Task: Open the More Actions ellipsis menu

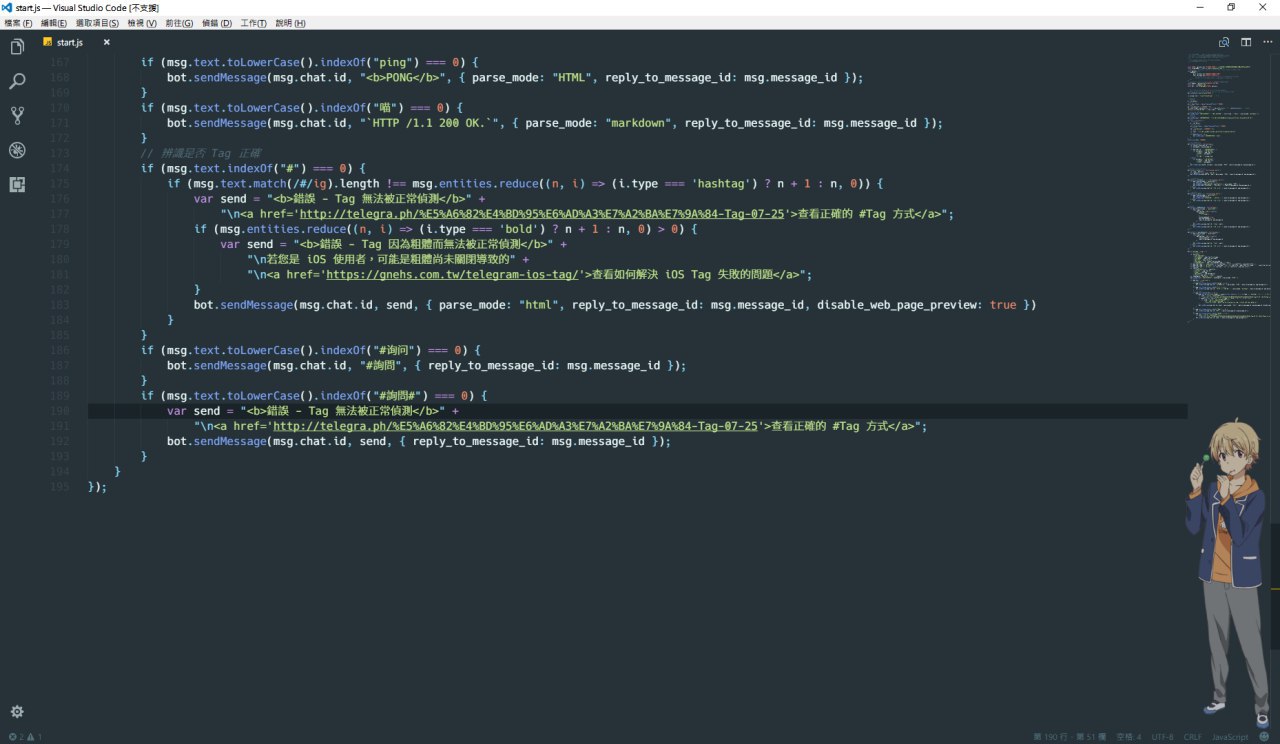Action: pyautogui.click(x=1267, y=42)
